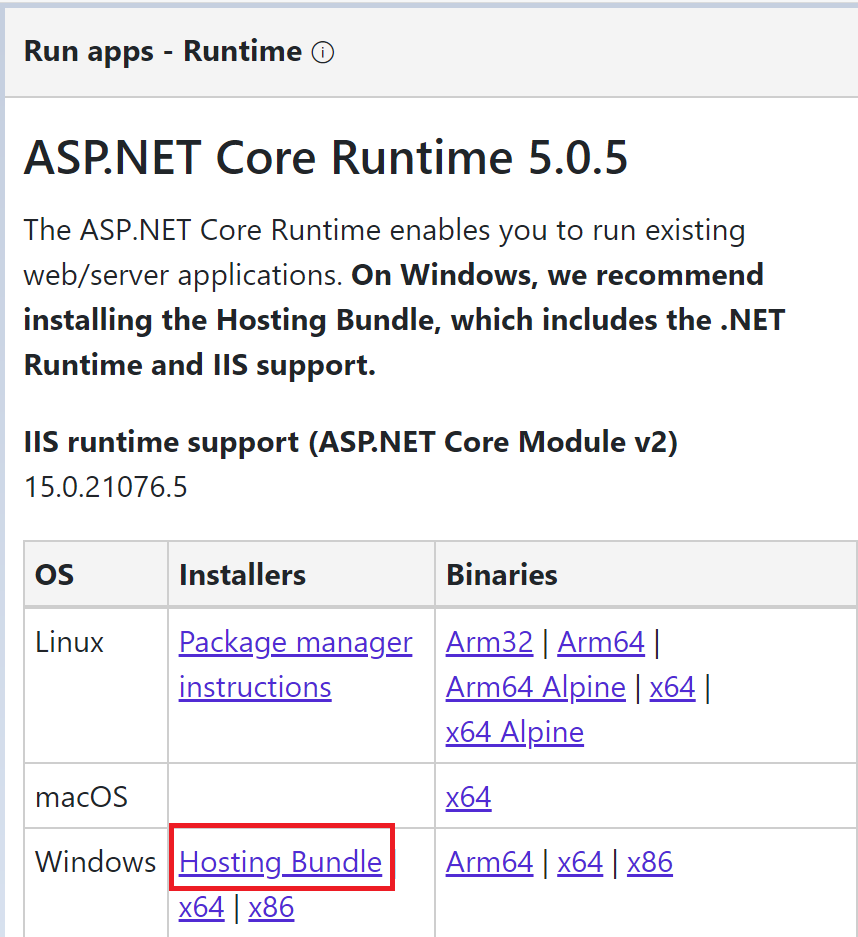Download the Linux Arm64 binaries
Viewport: 858px width, 937px height.
coord(601,642)
